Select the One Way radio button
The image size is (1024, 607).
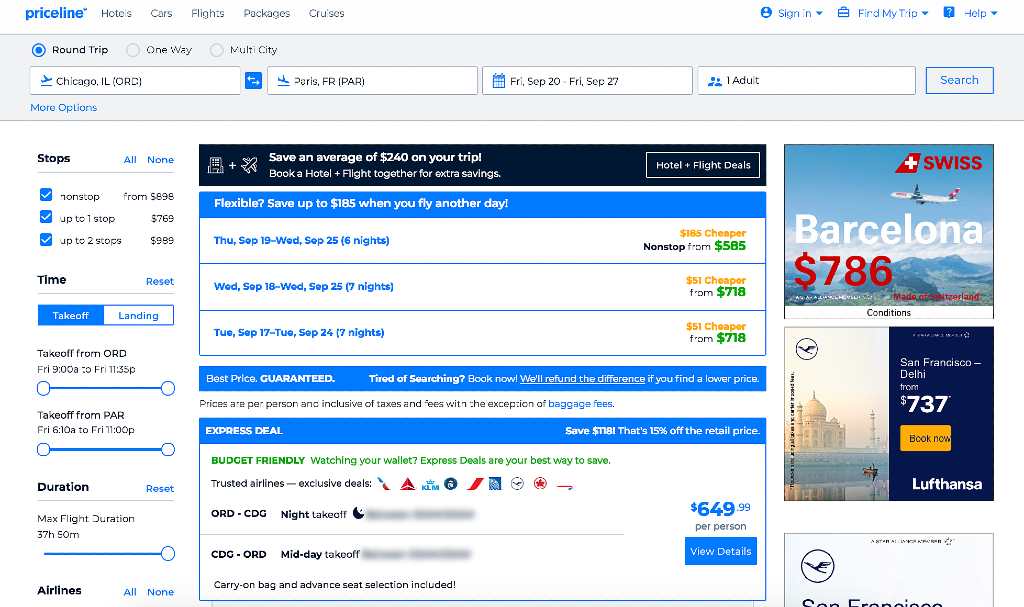click(x=131, y=49)
